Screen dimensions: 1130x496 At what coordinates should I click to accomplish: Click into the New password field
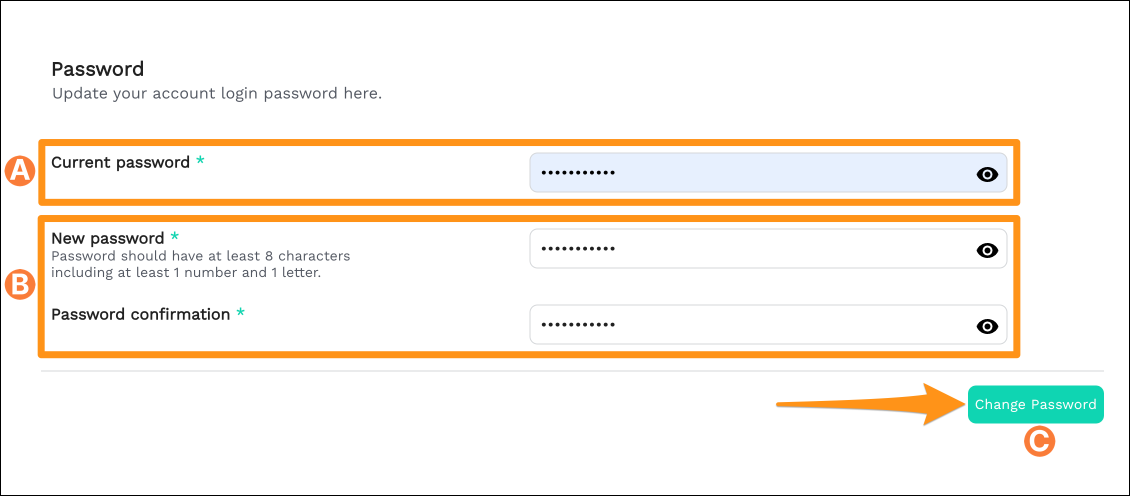coord(750,249)
